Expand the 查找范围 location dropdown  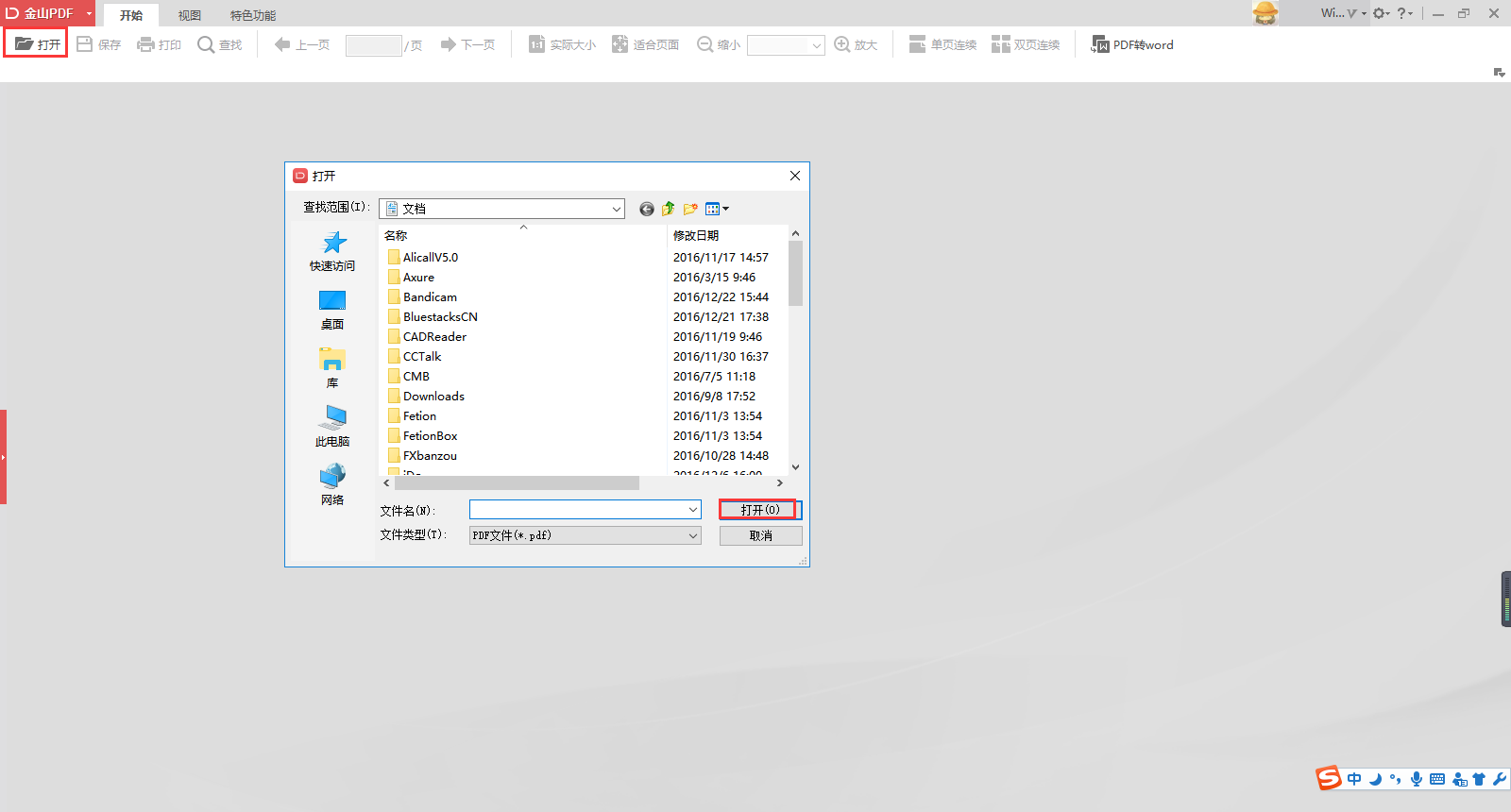616,209
